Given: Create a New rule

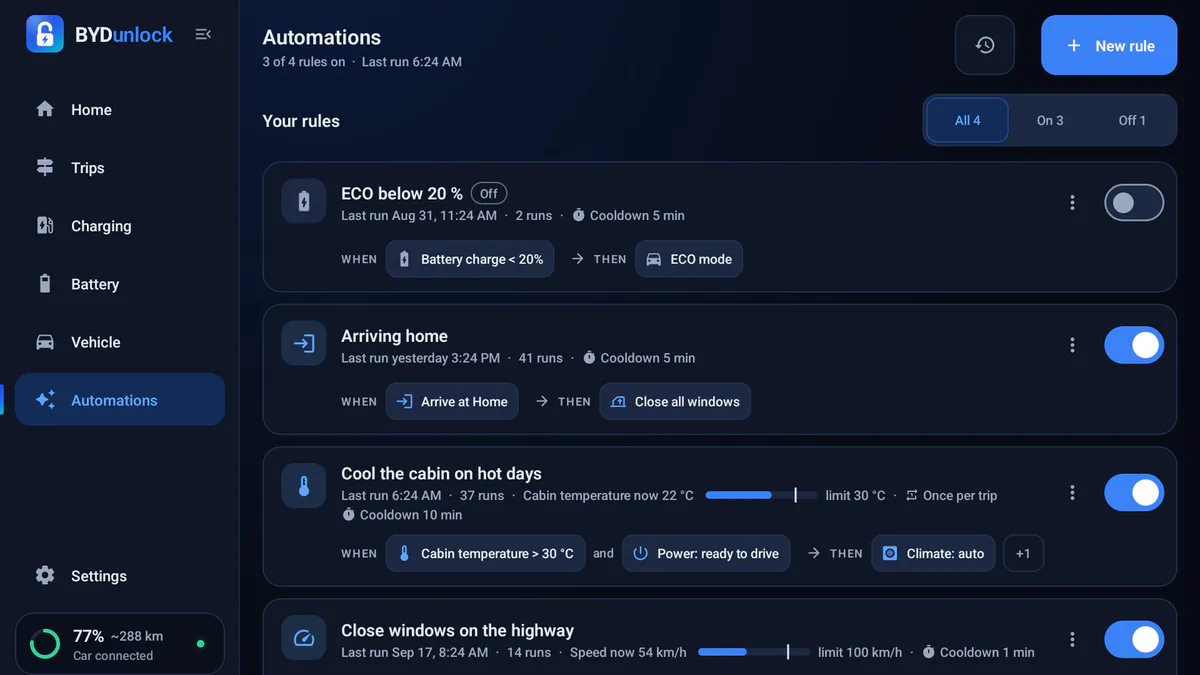Looking at the screenshot, I should 1109,45.
